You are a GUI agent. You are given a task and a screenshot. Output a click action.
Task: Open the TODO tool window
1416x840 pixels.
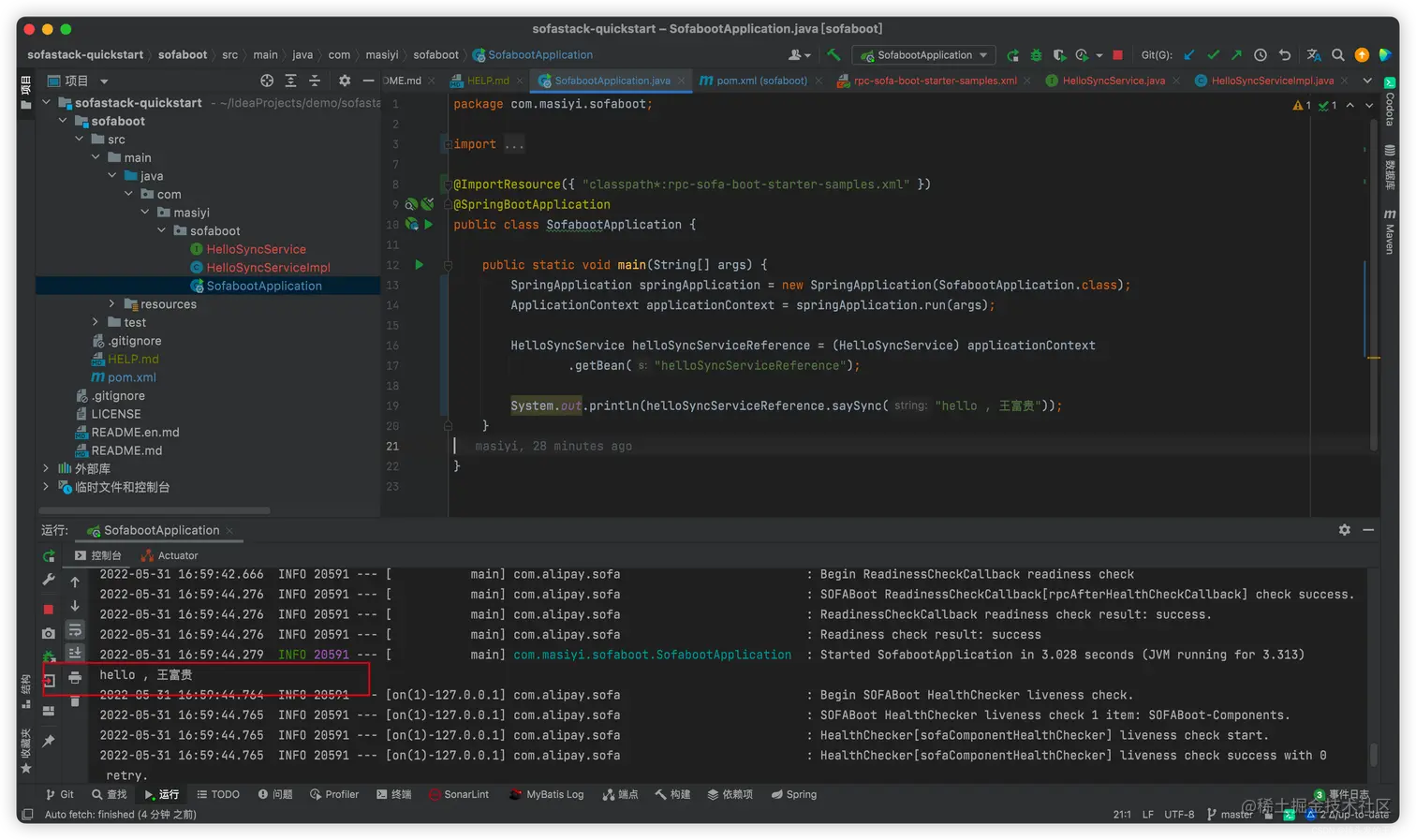[217, 795]
